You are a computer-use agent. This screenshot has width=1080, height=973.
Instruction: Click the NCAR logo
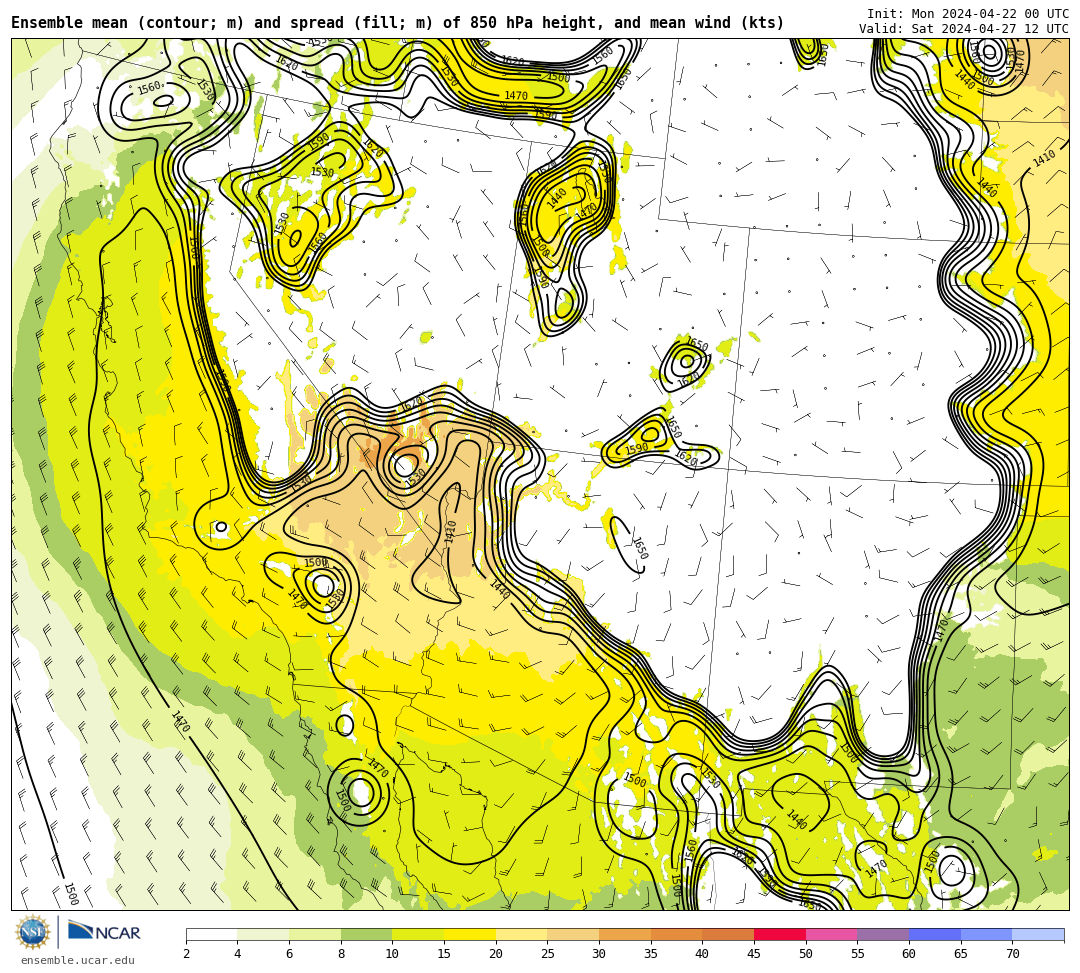104,932
